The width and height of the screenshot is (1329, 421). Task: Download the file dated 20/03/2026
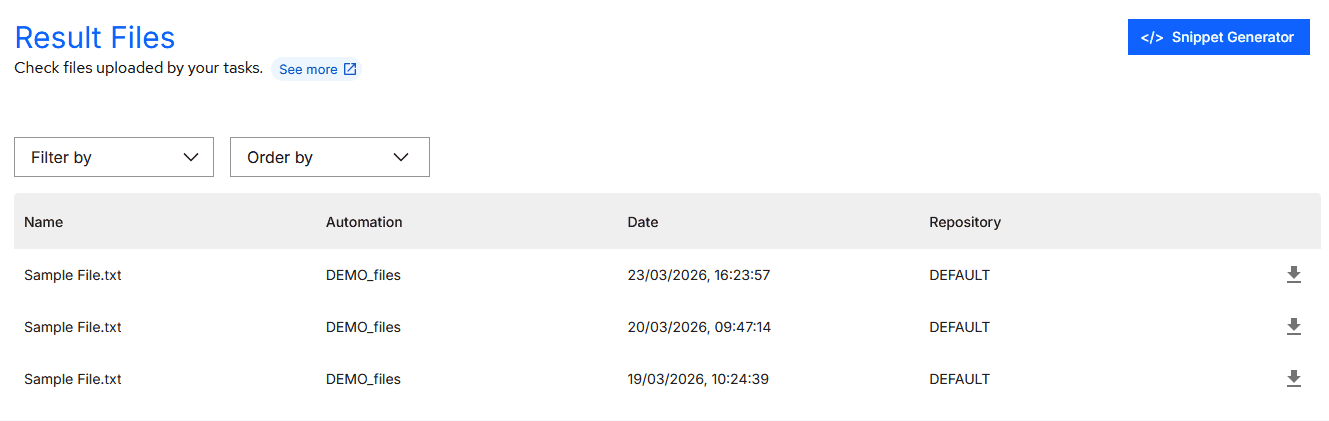coord(1293,327)
